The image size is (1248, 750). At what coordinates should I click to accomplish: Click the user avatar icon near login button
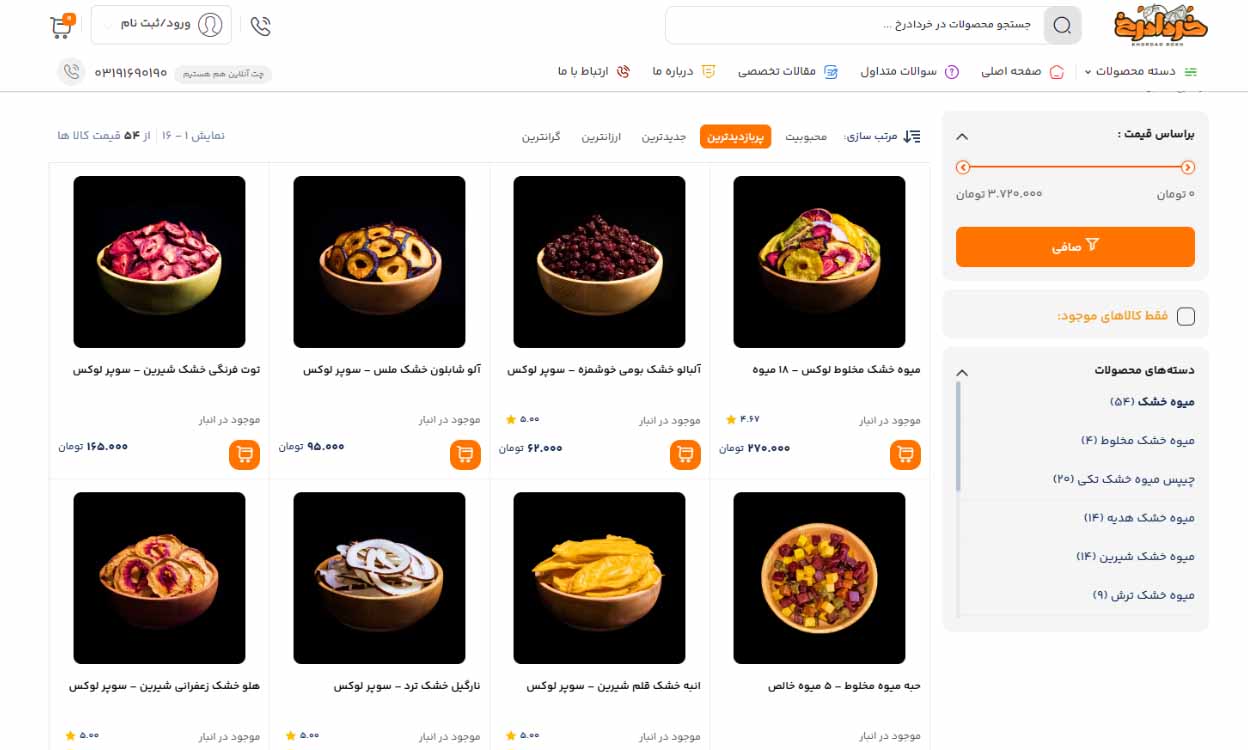209,25
